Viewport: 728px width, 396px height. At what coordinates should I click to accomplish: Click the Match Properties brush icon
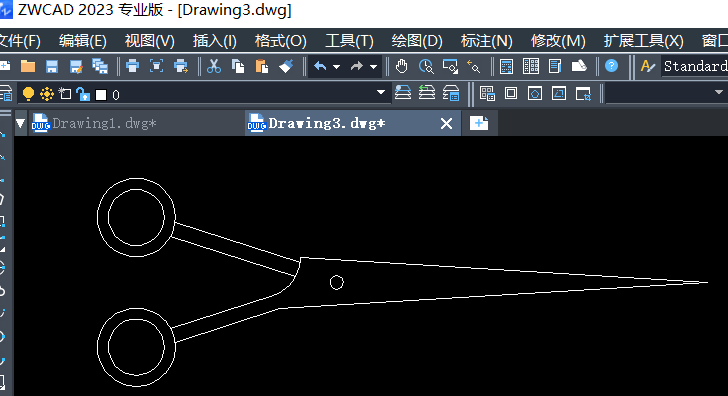(x=286, y=66)
